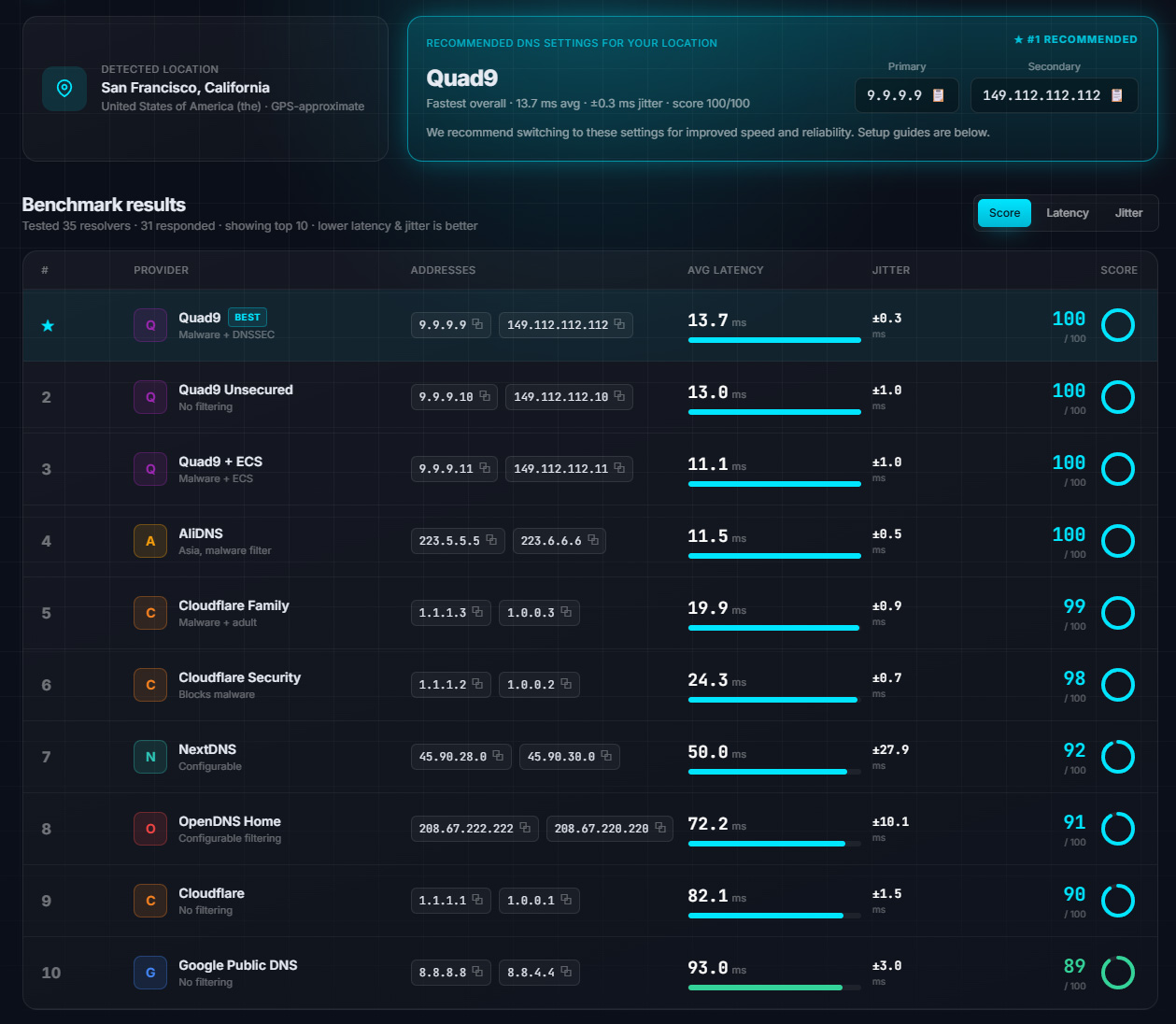Click the #1 RECOMMENDED label
The height and width of the screenshot is (1024, 1176).
tap(1075, 39)
